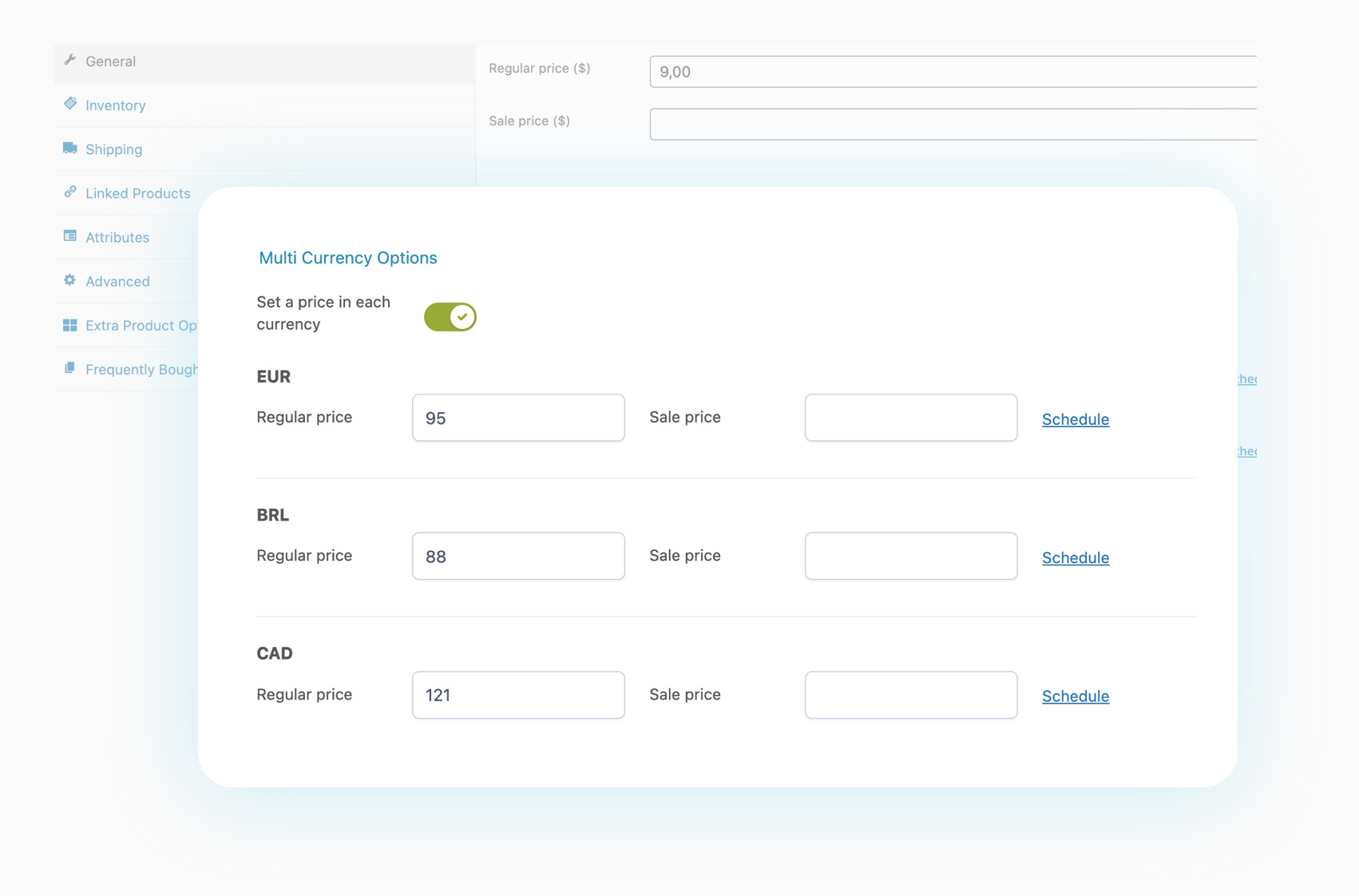Screen dimensions: 1359x896
Task: Click the gear icon next to Advanced
Action: point(70,280)
